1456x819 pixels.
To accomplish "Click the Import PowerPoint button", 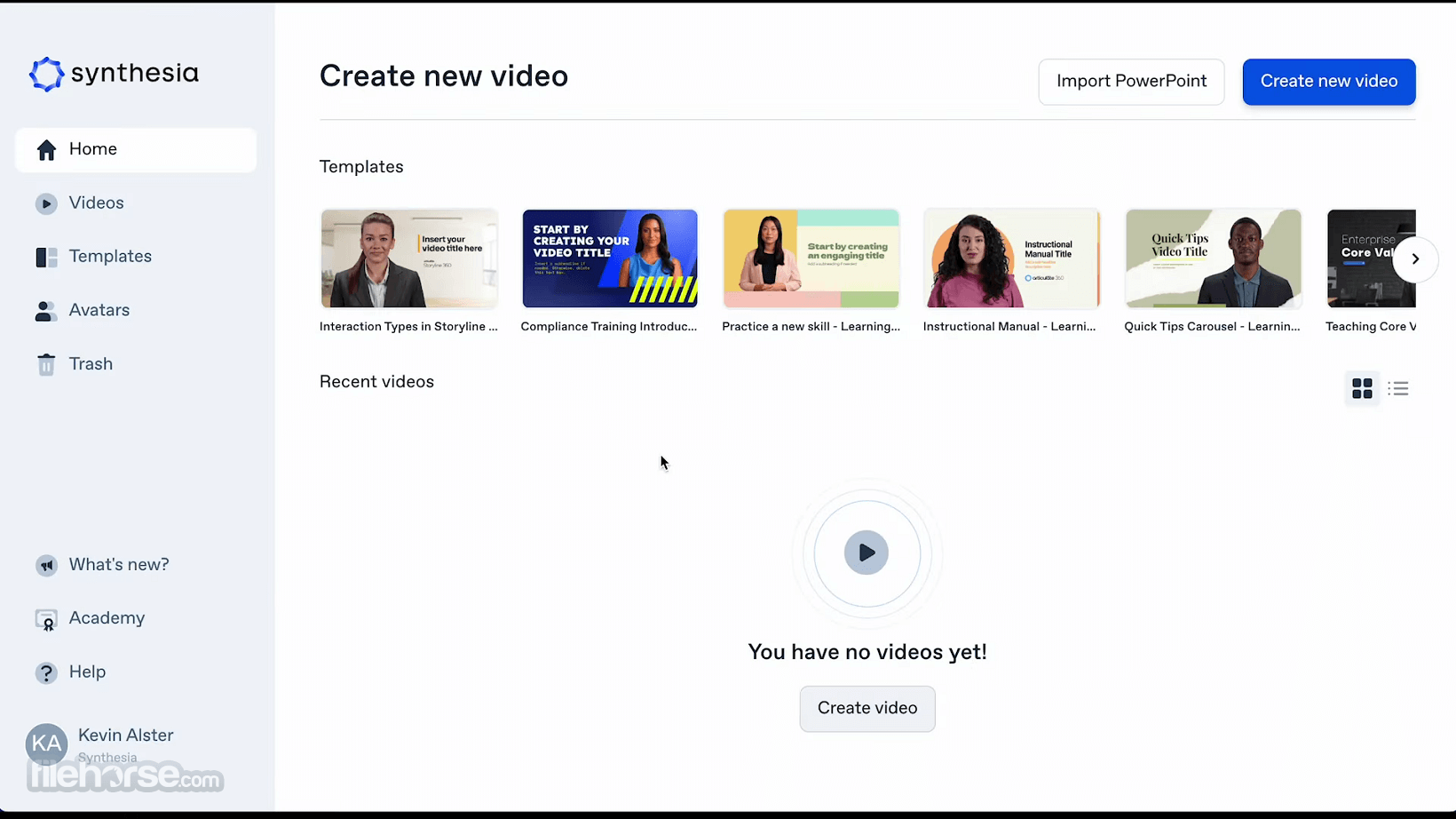I will 1131,82.
